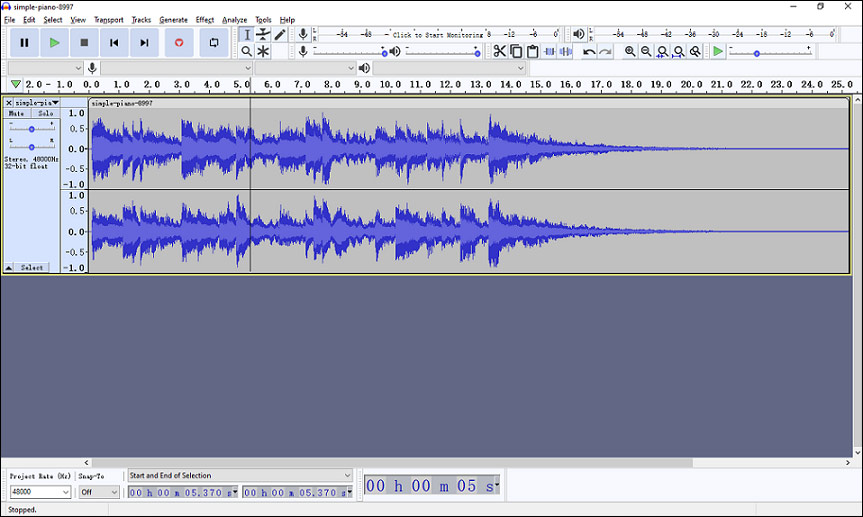Screen dimensions: 863x517
Task: Click the 10.0 mark on timeline ruler
Action: click(390, 84)
